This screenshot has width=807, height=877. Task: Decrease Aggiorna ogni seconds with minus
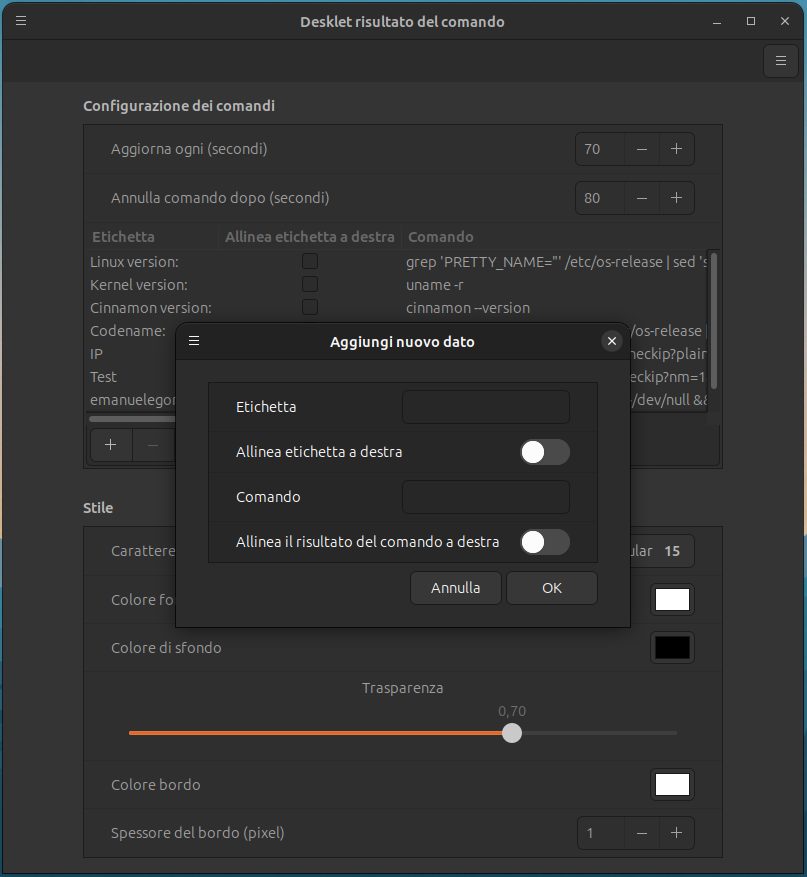tap(642, 149)
